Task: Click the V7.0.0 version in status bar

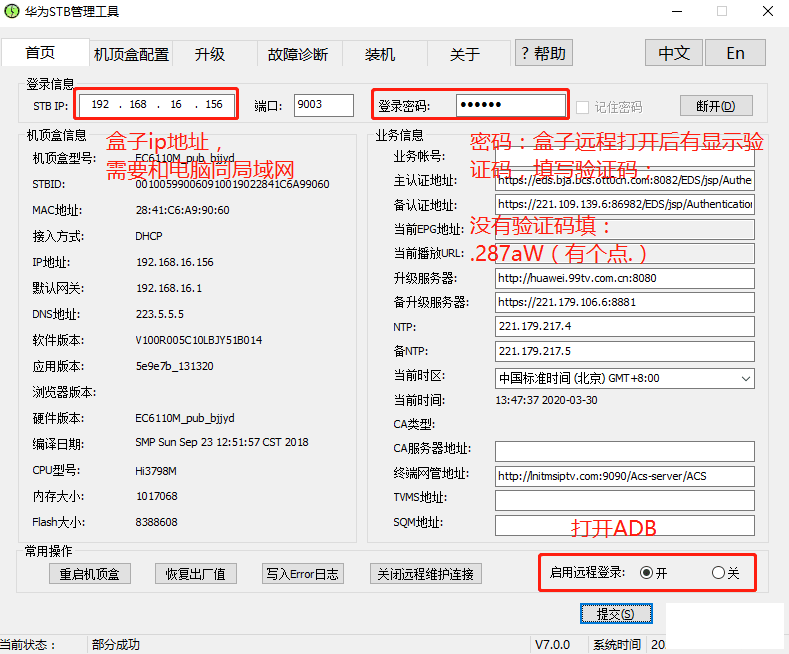Action: (x=552, y=644)
